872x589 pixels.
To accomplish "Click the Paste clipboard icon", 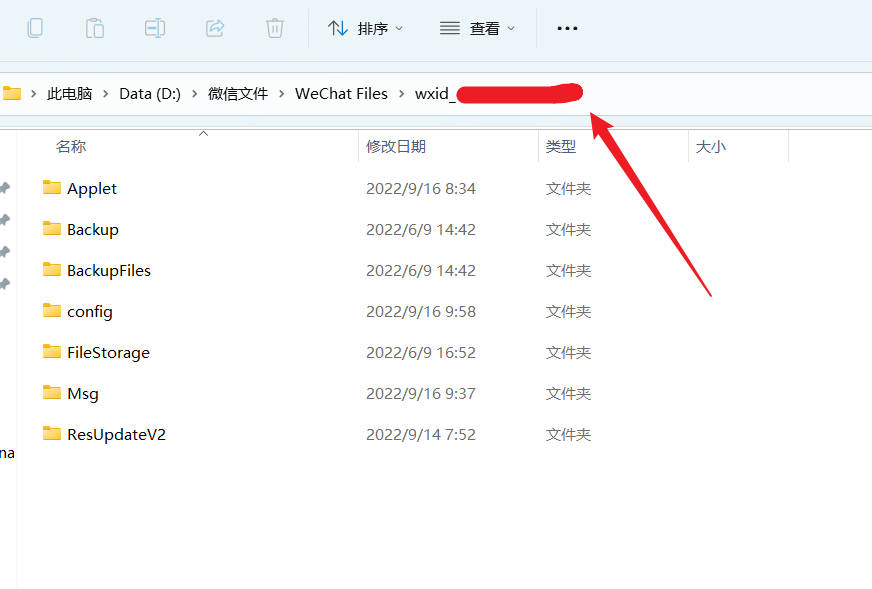I will click(95, 28).
